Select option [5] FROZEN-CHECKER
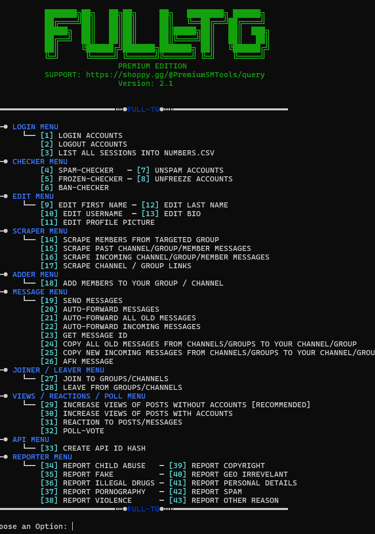The width and height of the screenshot is (375, 534). [81, 179]
